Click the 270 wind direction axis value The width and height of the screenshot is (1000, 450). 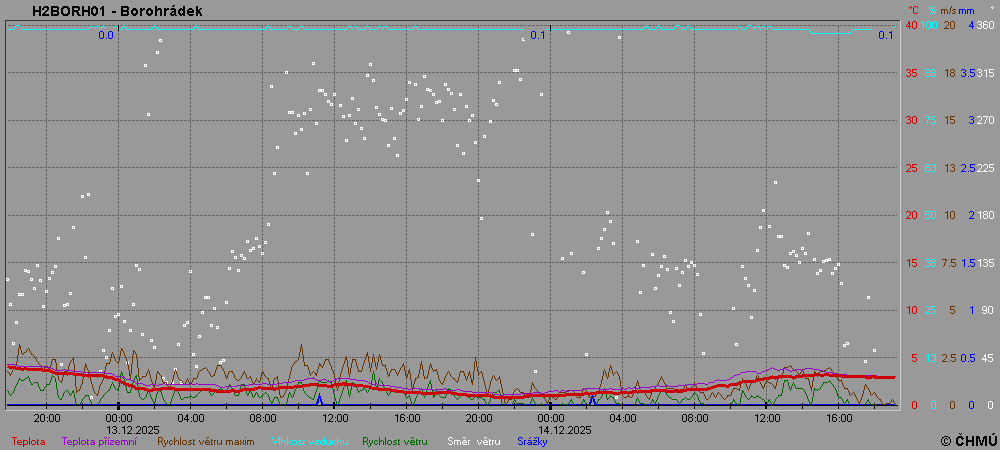click(985, 120)
